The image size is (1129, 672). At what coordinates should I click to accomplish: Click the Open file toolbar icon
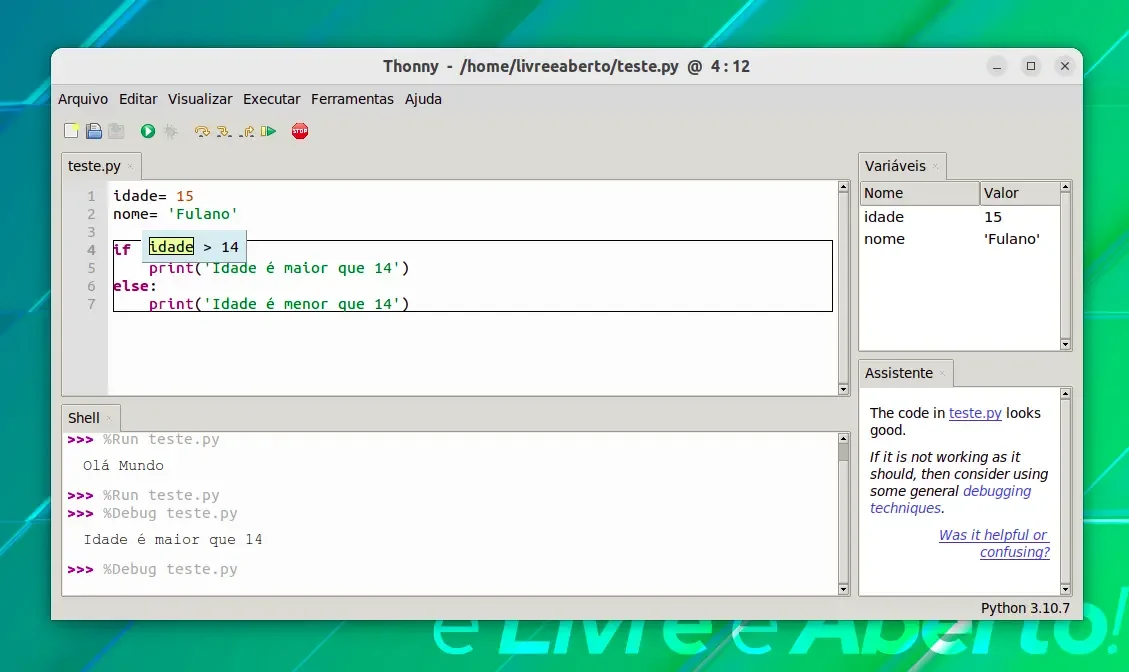(94, 131)
